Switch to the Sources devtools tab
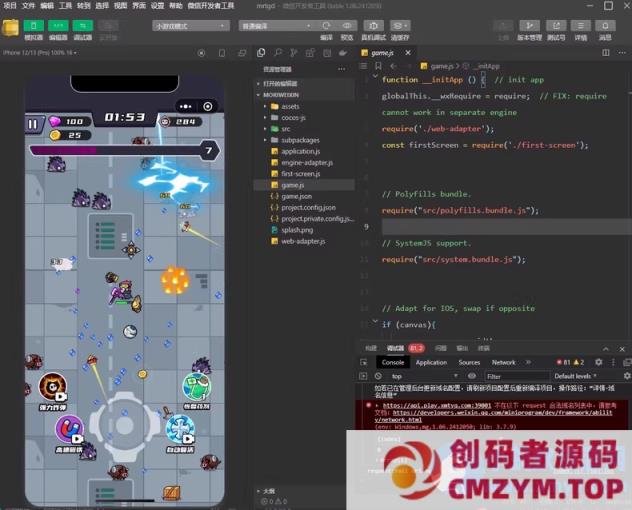Screen dimensions: 632x510 469,362
